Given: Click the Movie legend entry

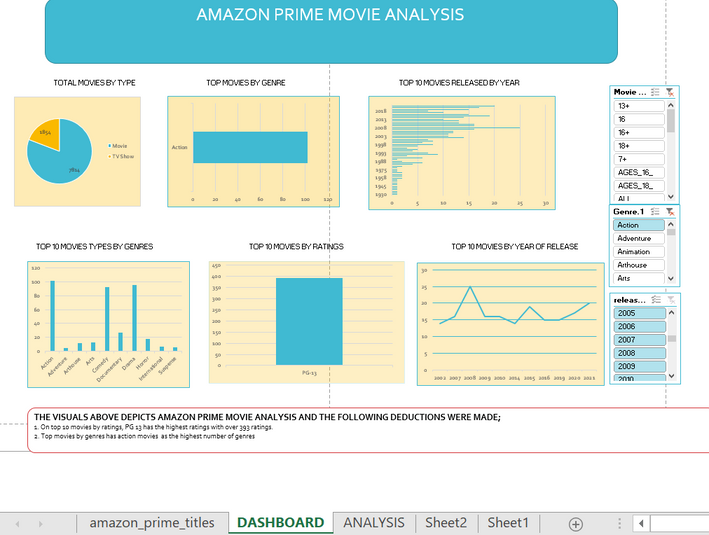Looking at the screenshot, I should [x=118, y=146].
